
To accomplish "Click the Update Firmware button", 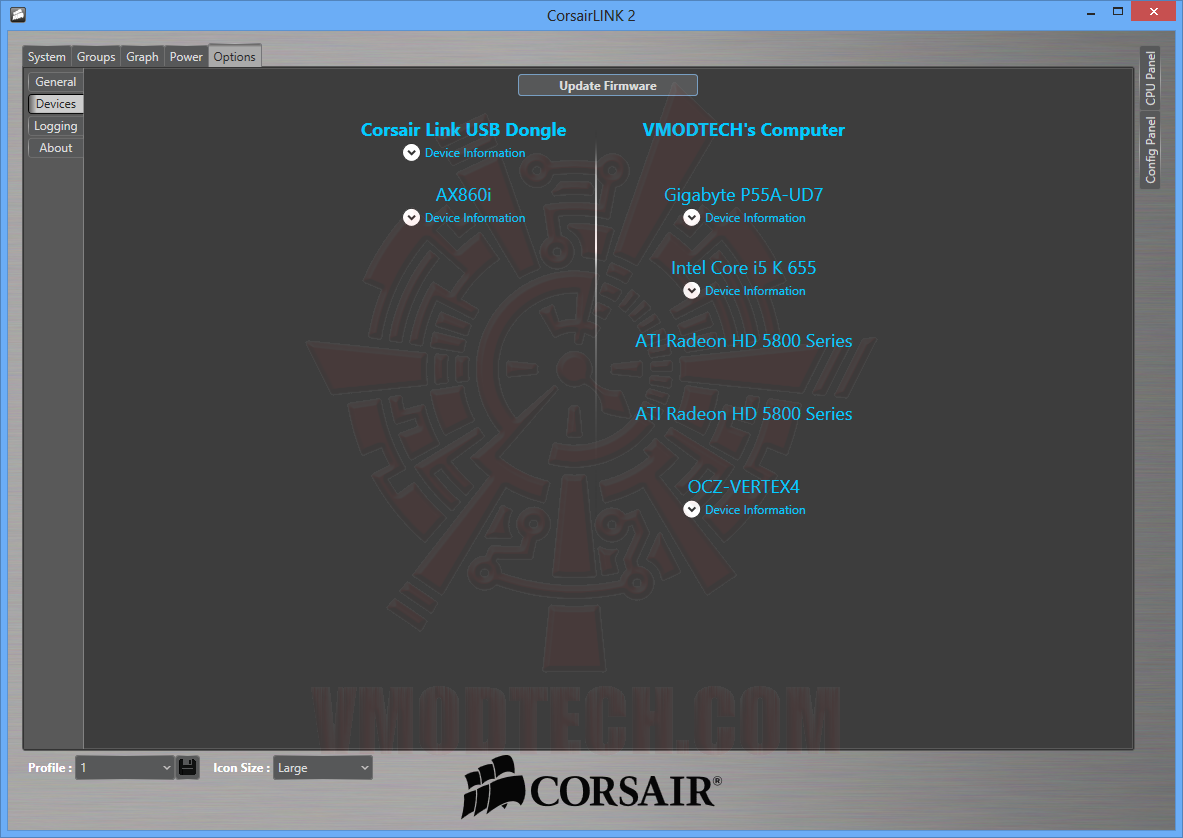I will click(608, 85).
